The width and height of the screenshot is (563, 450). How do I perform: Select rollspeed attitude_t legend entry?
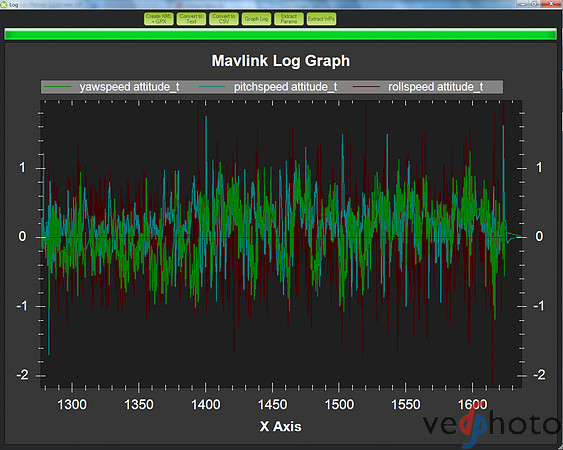tap(418, 87)
